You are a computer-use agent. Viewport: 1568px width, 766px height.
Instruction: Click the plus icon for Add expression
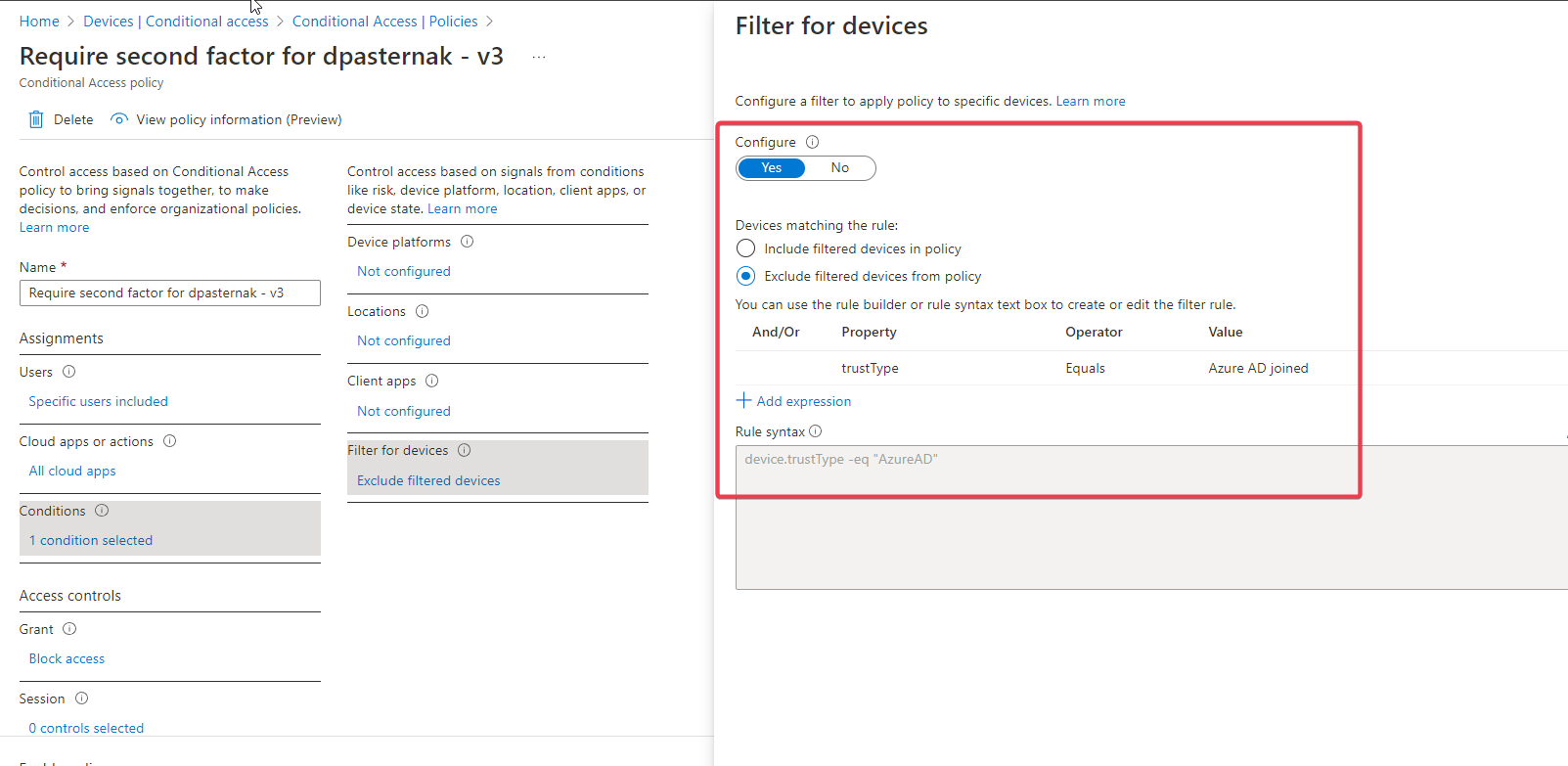click(x=743, y=401)
